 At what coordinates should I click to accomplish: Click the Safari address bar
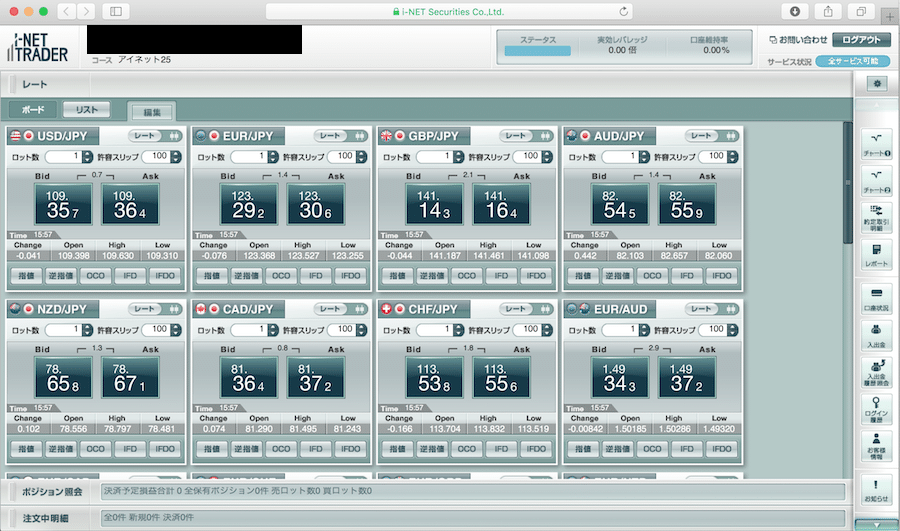(449, 11)
